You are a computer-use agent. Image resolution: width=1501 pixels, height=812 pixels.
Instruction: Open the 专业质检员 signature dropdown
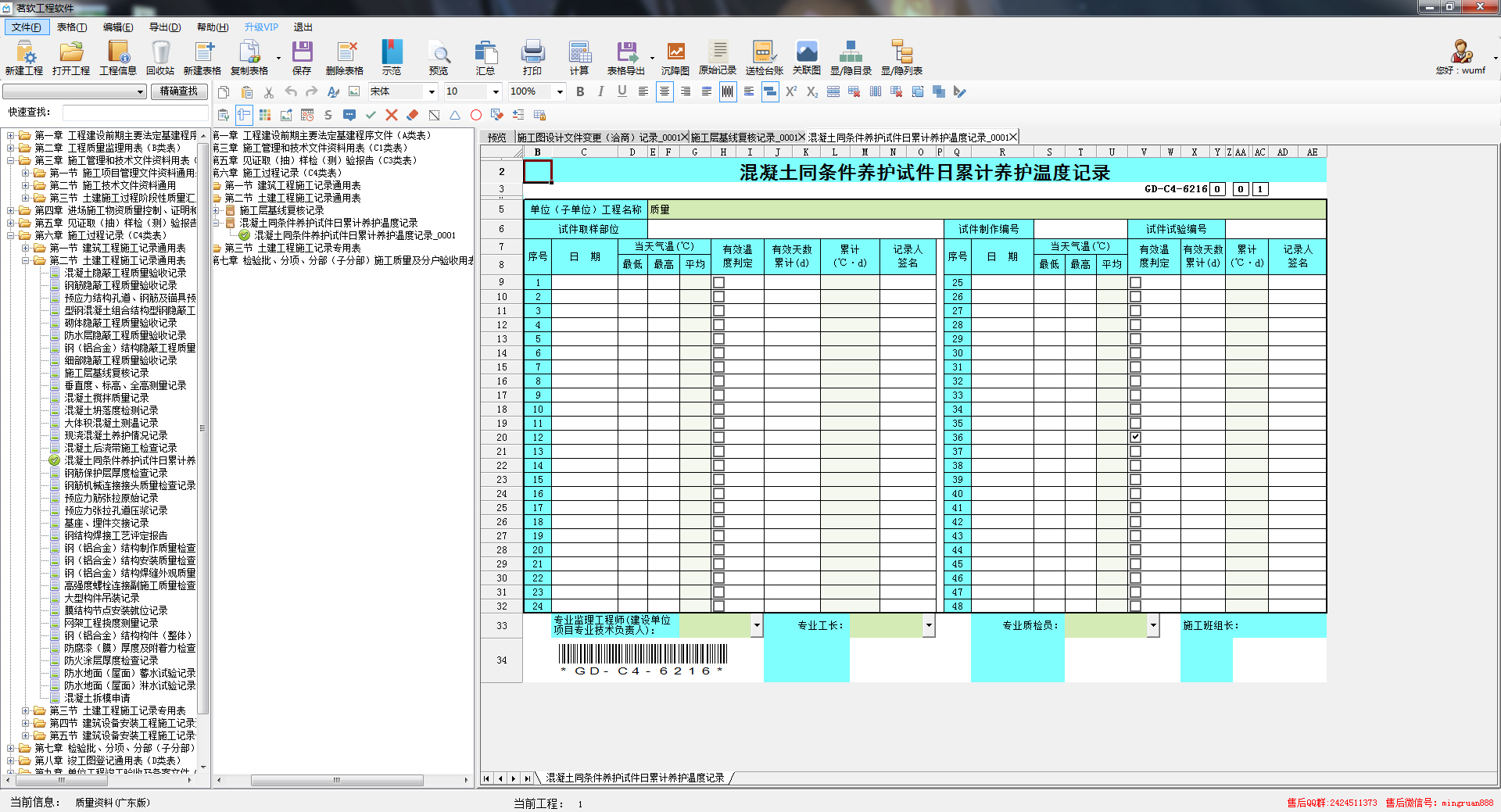click(1153, 624)
